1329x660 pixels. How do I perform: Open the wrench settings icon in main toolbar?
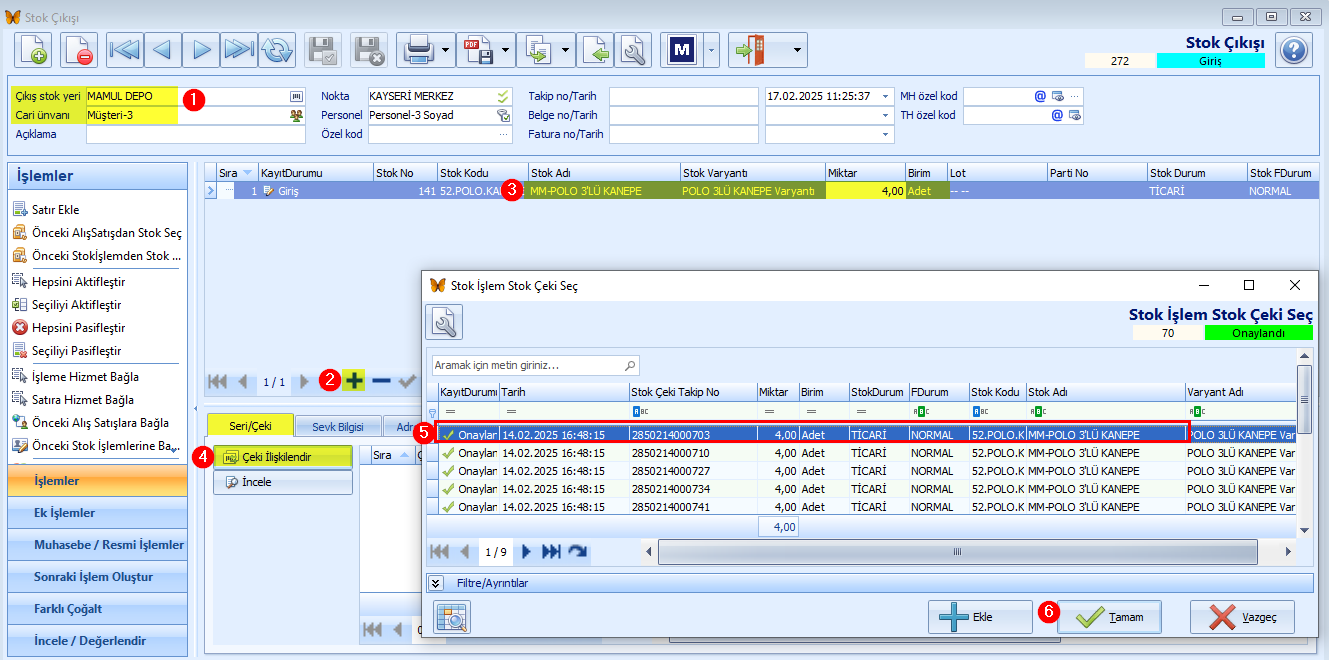click(633, 49)
